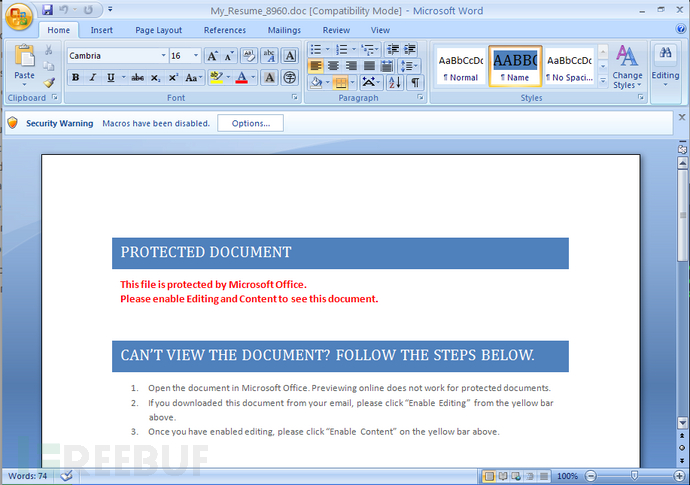Expand the Change Styles dropdown
The image size is (690, 485).
point(627,68)
